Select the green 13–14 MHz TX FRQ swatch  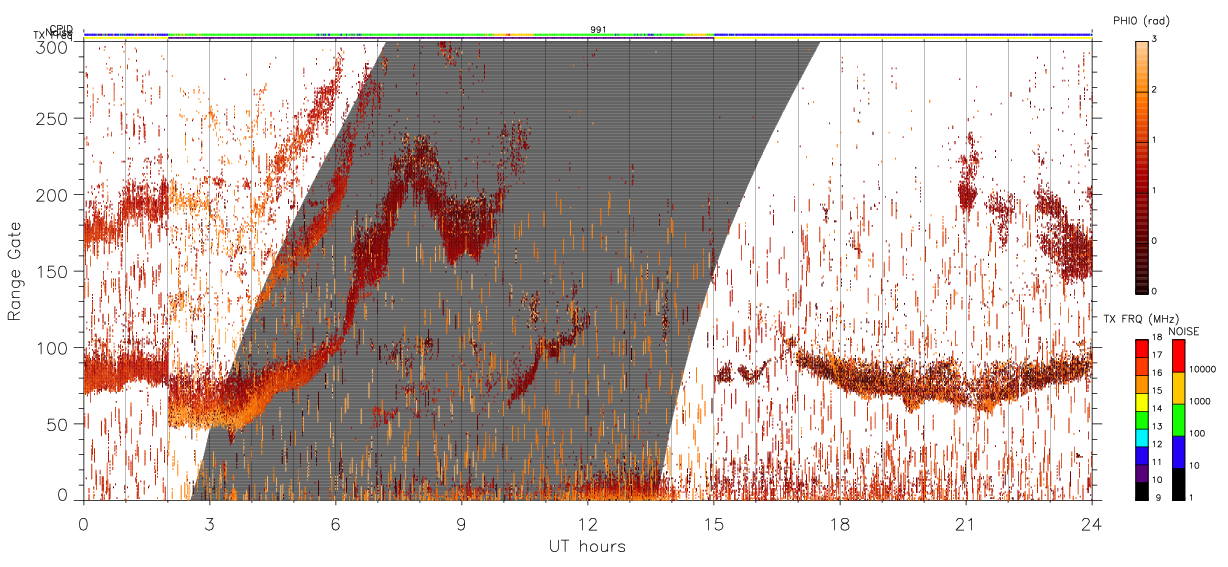click(1141, 419)
